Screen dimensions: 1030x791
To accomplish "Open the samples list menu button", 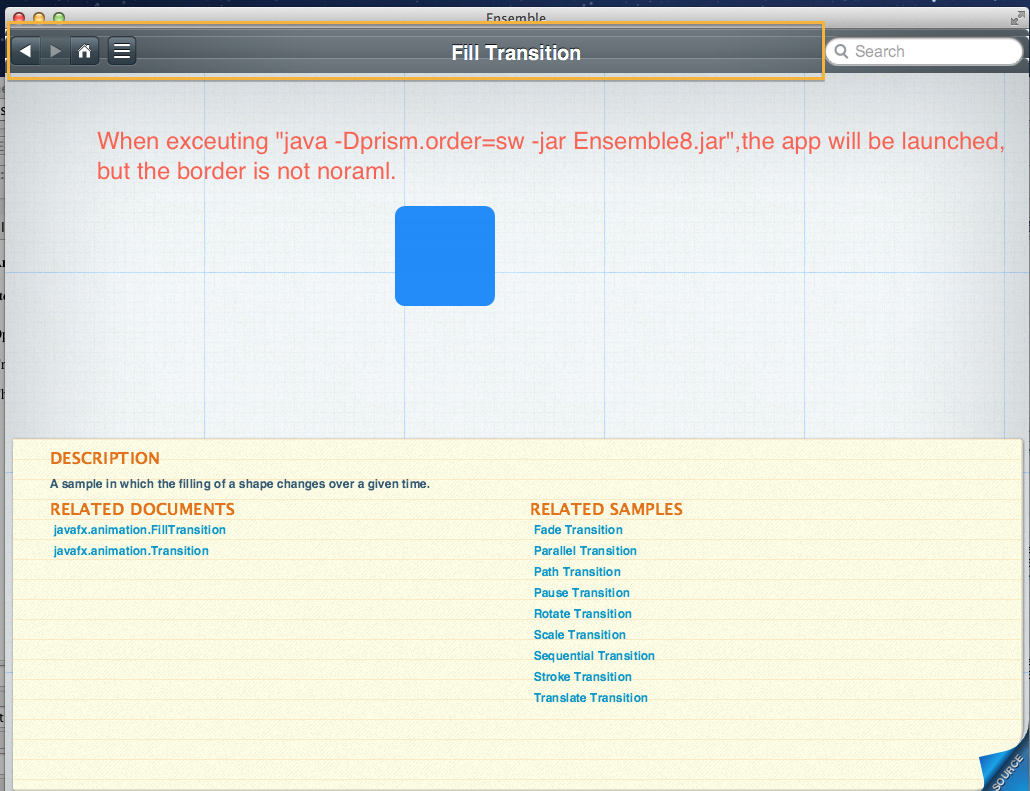I will coord(122,51).
